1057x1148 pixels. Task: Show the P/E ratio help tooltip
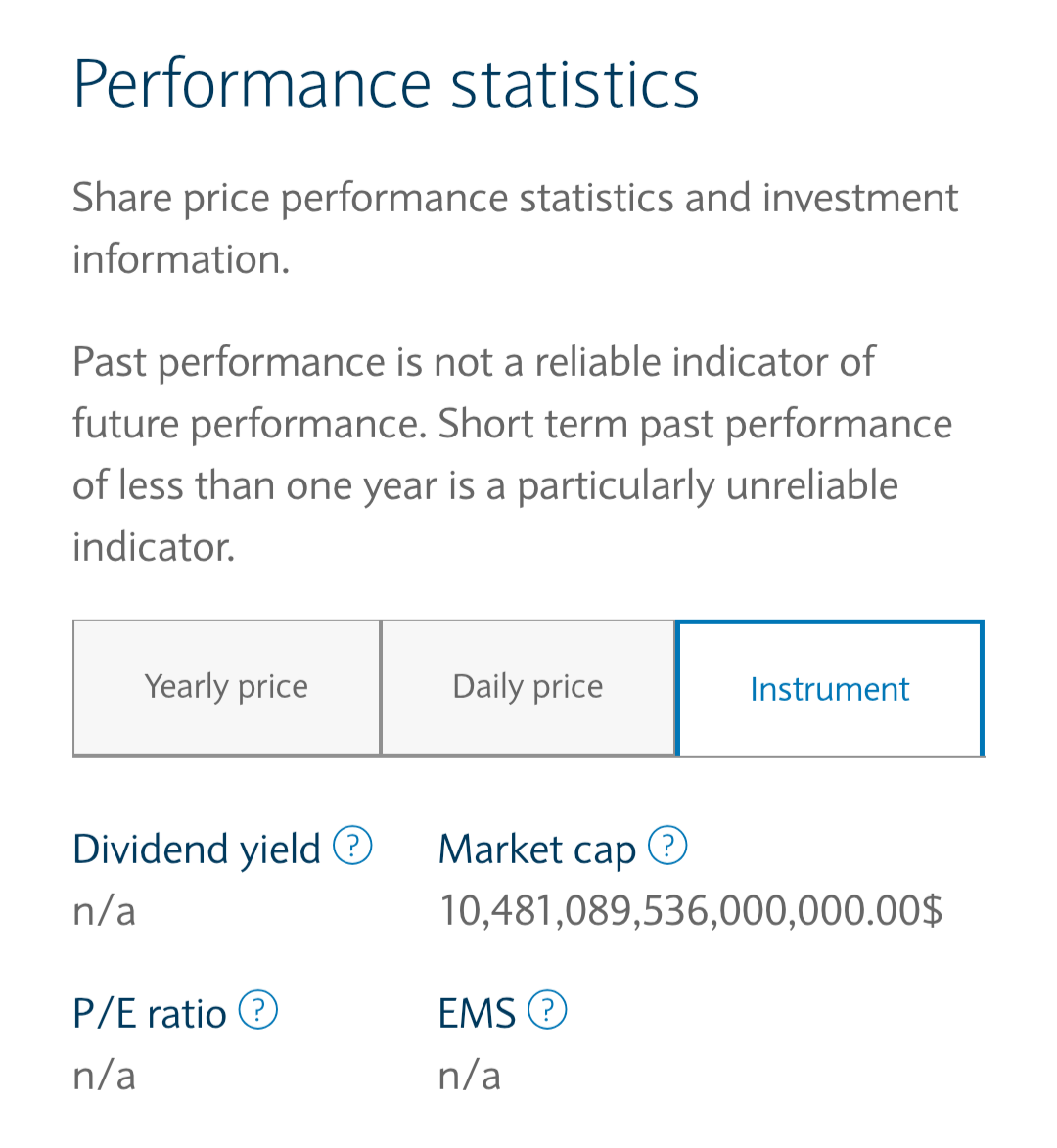tap(258, 1010)
